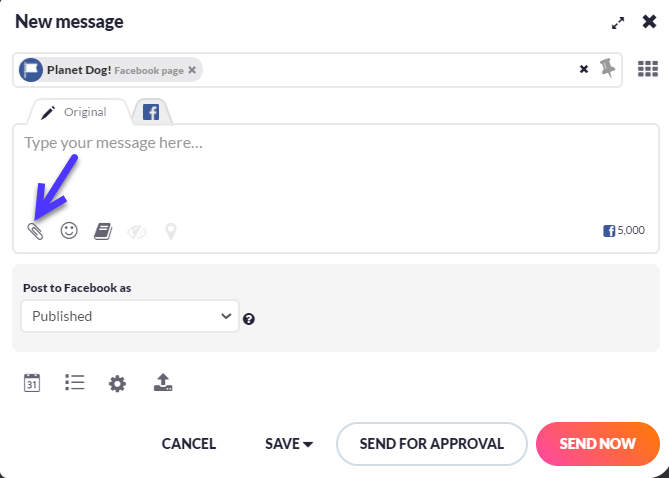Add a location with the pin marker icon

click(171, 231)
